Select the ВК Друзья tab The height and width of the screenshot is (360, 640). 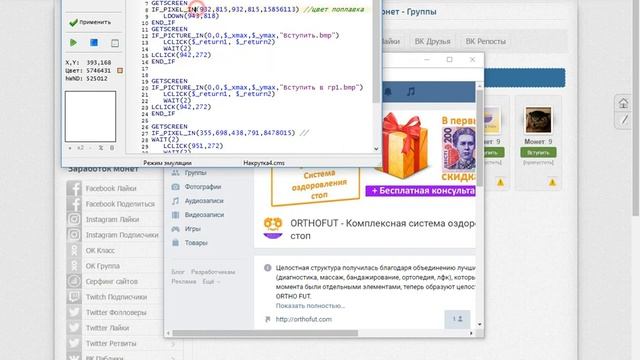pyautogui.click(x=432, y=42)
